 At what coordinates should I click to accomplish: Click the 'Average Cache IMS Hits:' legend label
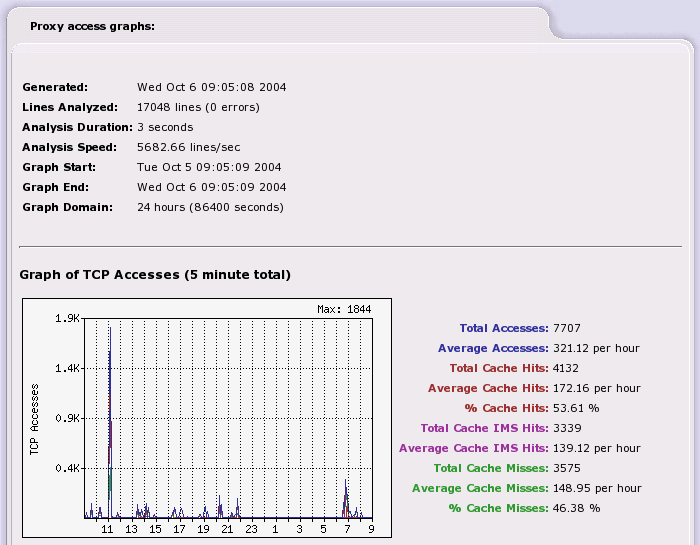pos(474,448)
